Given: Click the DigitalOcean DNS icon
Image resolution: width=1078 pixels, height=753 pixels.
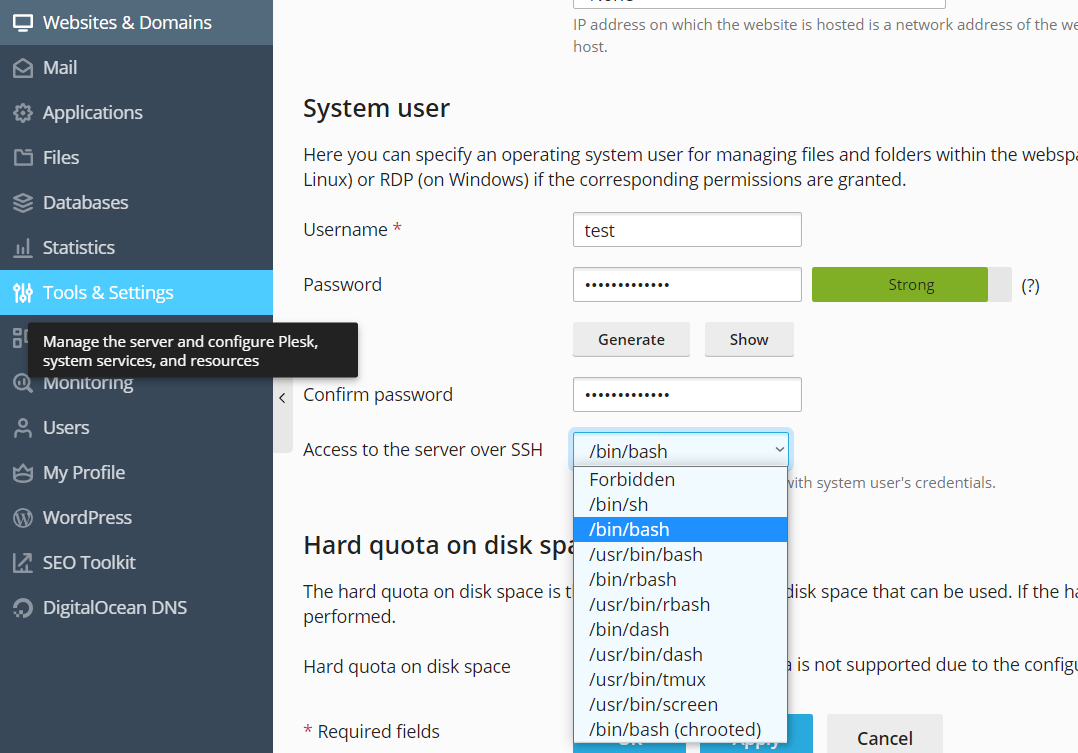Looking at the screenshot, I should 22,608.
